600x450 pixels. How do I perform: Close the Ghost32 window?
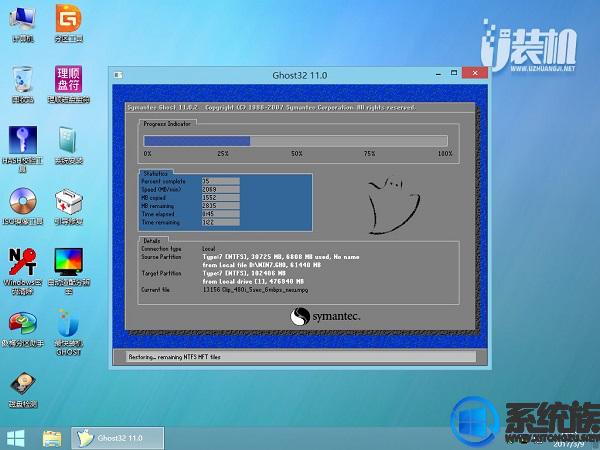(x=475, y=73)
